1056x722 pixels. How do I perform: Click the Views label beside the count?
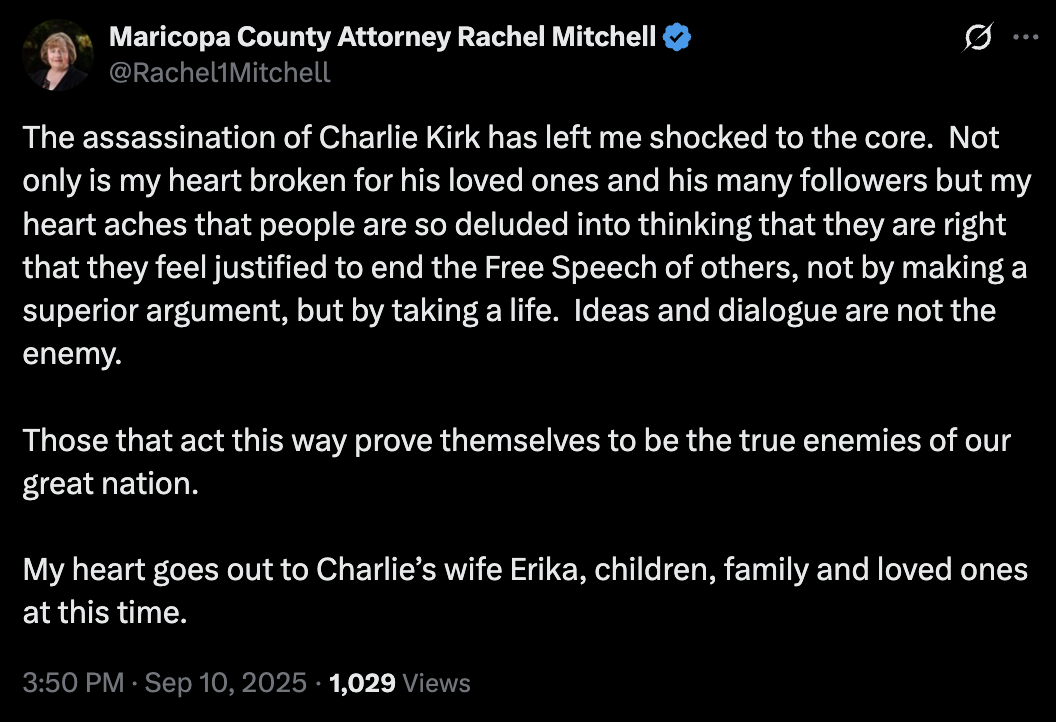tap(437, 683)
